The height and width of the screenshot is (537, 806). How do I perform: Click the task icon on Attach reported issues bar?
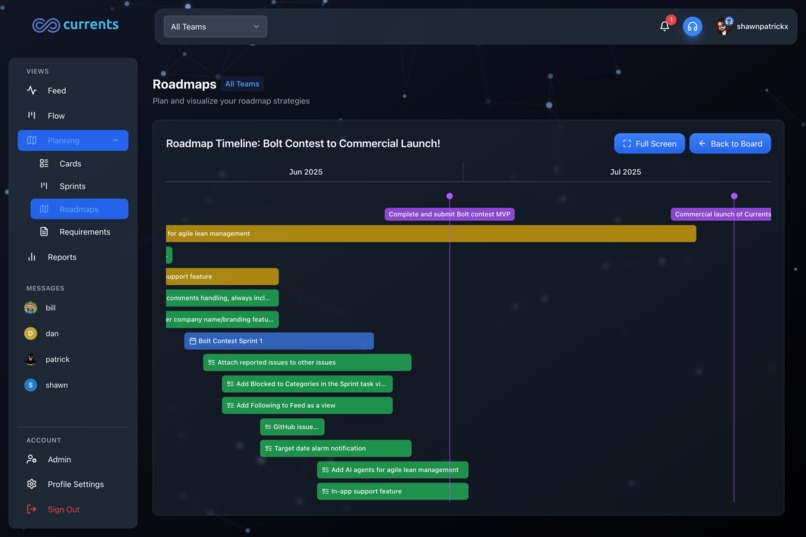pyautogui.click(x=211, y=363)
